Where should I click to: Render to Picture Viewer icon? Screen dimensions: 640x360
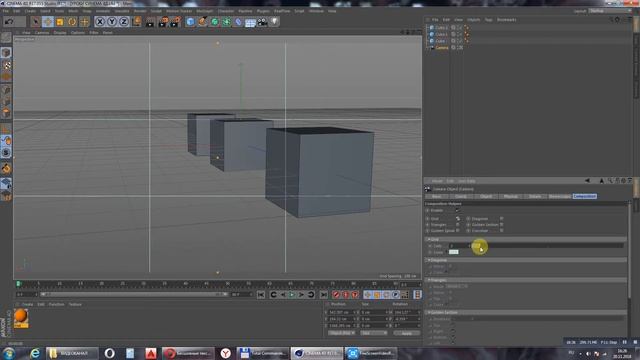[x=163, y=22]
